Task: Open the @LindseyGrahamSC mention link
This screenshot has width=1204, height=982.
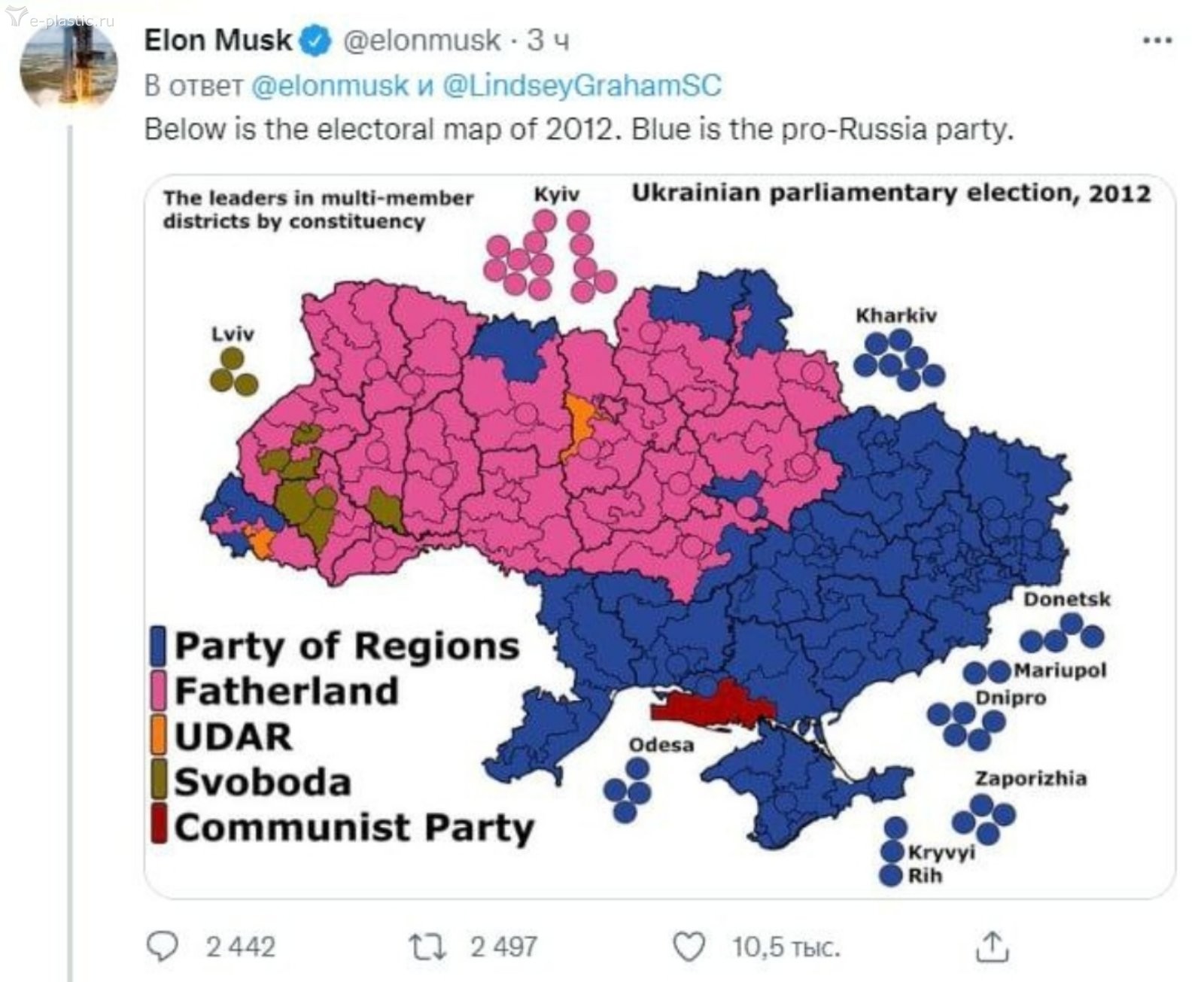Action: coord(582,85)
